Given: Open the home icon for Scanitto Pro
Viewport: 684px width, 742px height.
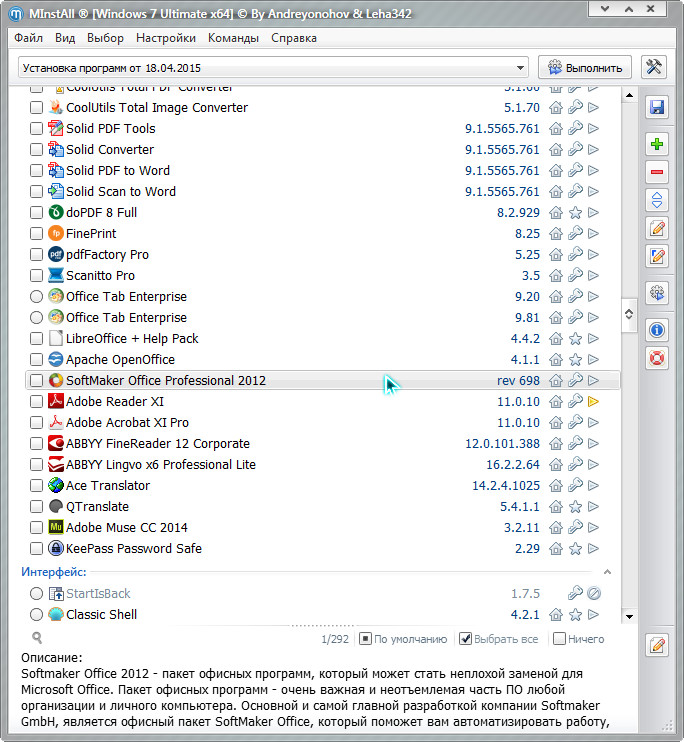Looking at the screenshot, I should tap(556, 275).
